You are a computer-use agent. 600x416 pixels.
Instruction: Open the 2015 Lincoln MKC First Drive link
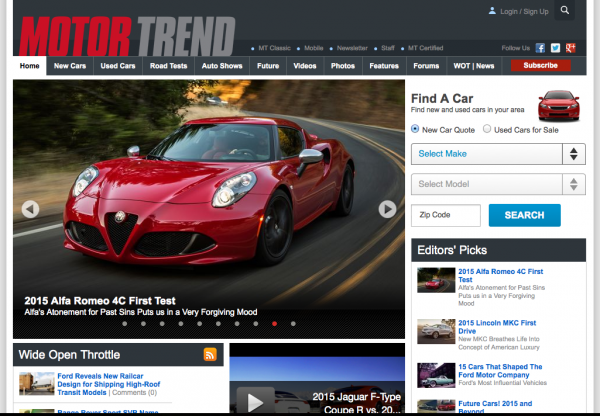pyautogui.click(x=497, y=327)
